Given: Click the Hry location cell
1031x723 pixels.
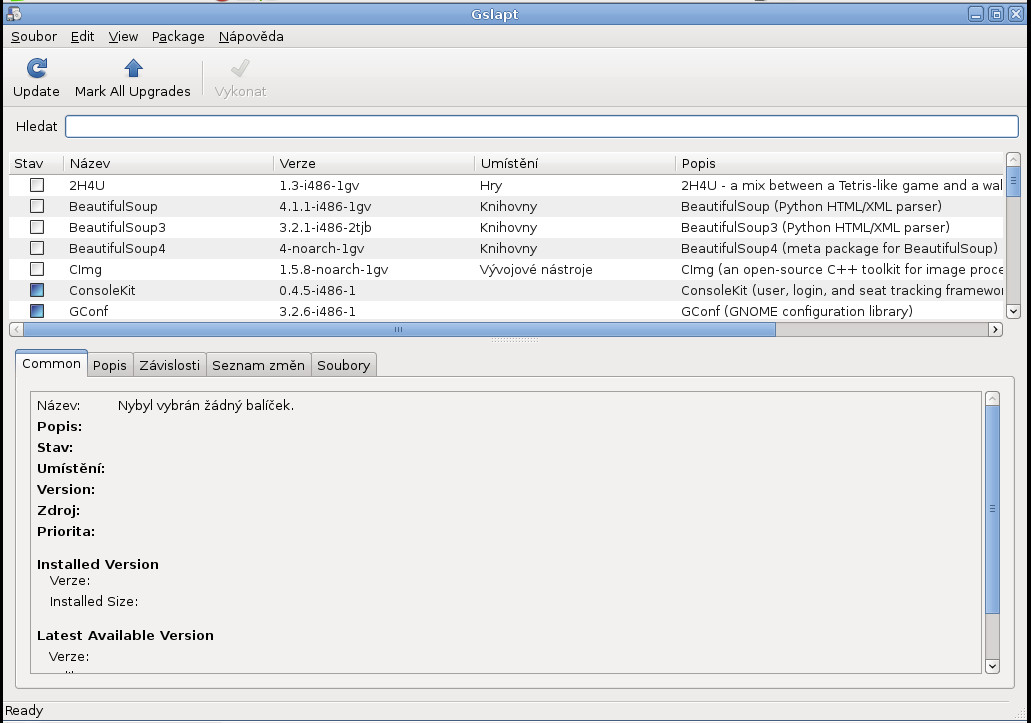Looking at the screenshot, I should coord(491,185).
